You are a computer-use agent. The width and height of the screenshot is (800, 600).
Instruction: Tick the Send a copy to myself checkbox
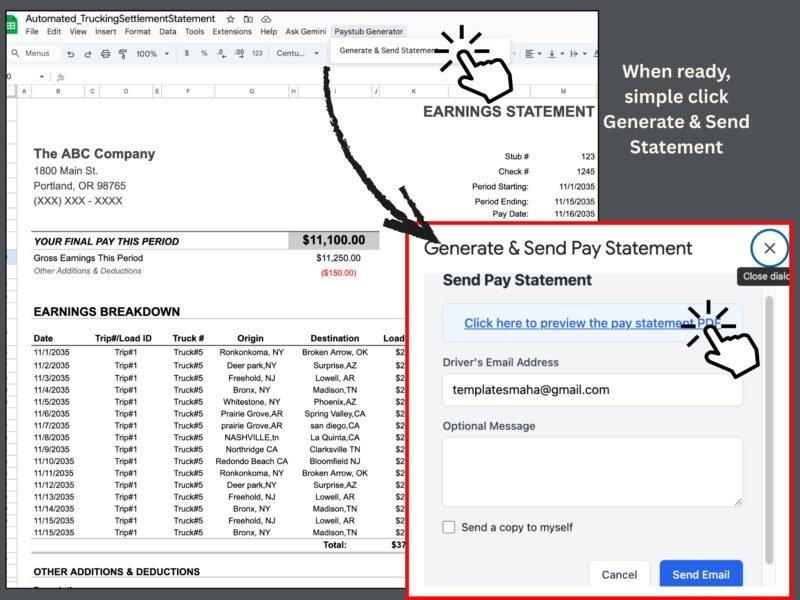(448, 527)
